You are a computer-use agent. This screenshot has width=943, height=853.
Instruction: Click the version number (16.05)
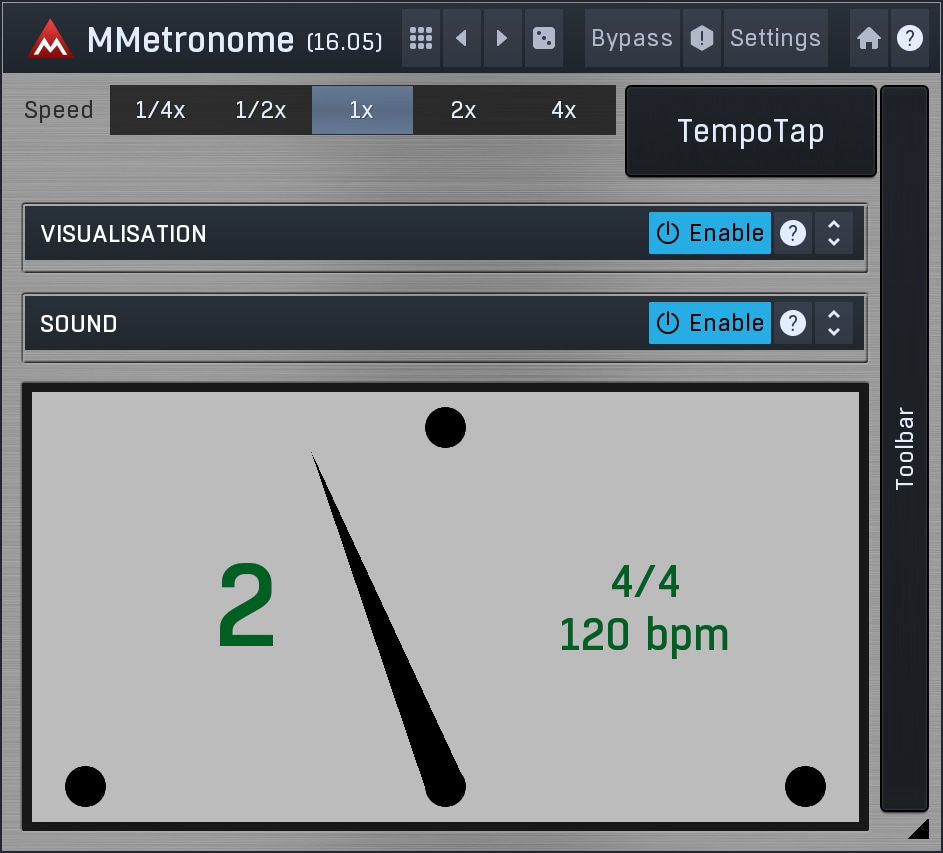[345, 42]
